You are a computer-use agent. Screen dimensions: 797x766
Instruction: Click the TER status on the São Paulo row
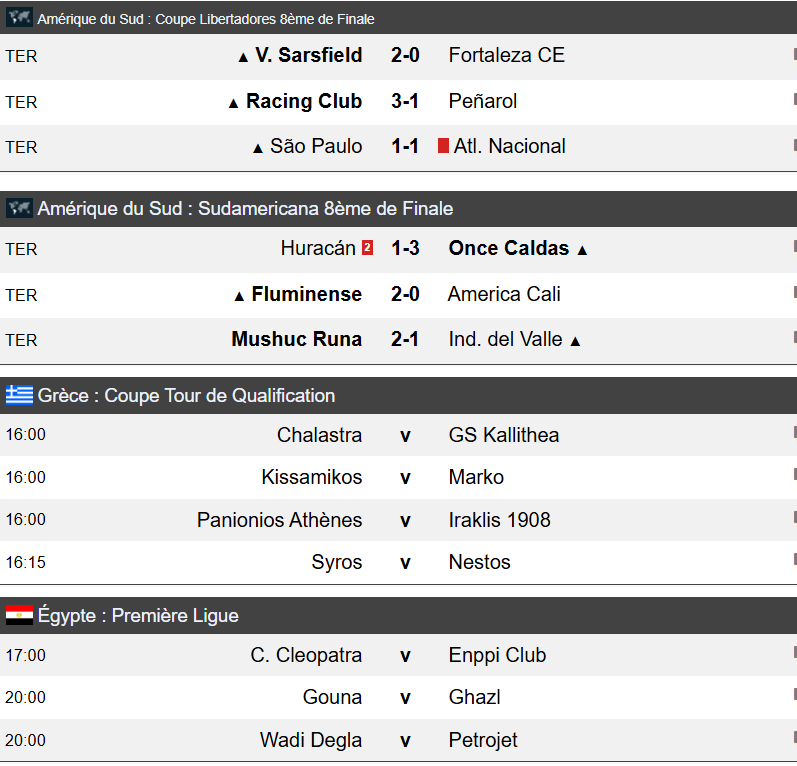tap(21, 147)
